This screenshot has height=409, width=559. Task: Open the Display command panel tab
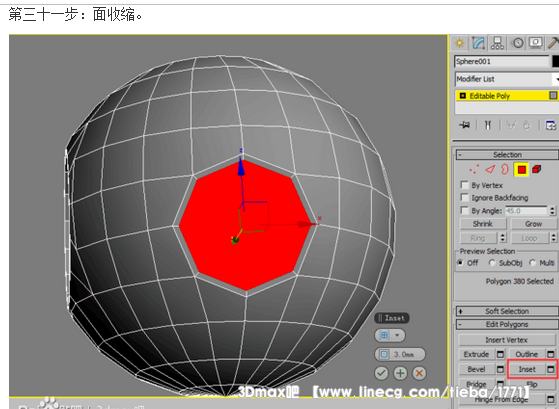pos(535,43)
